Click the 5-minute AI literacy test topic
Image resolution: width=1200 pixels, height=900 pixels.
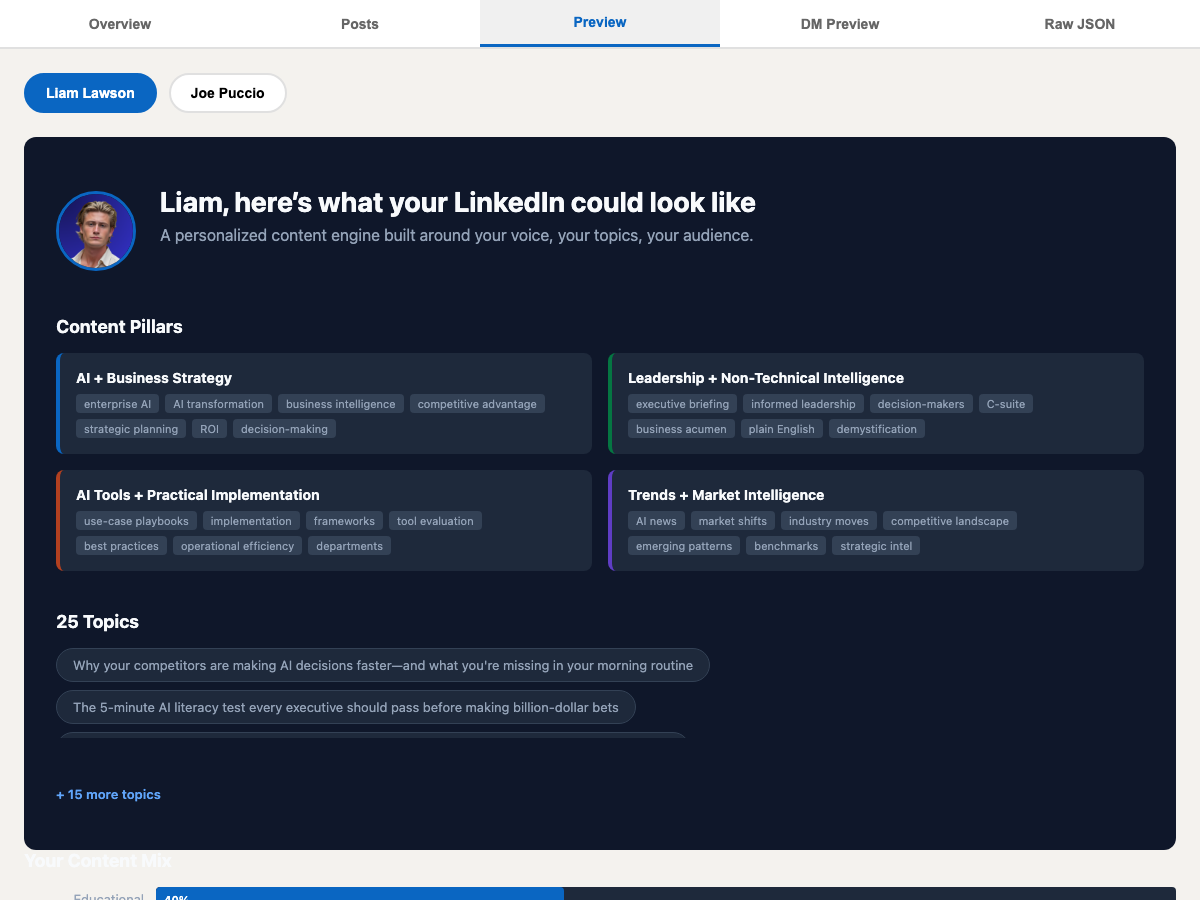[x=345, y=706]
